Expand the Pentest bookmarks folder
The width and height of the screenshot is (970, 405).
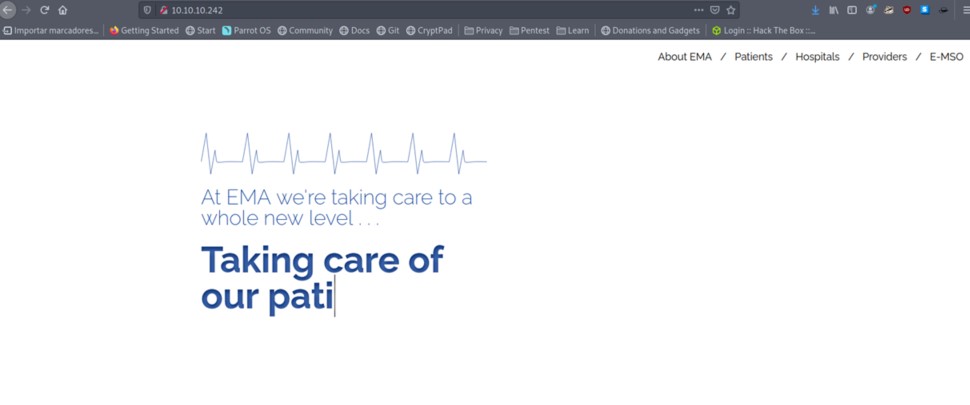coord(530,30)
